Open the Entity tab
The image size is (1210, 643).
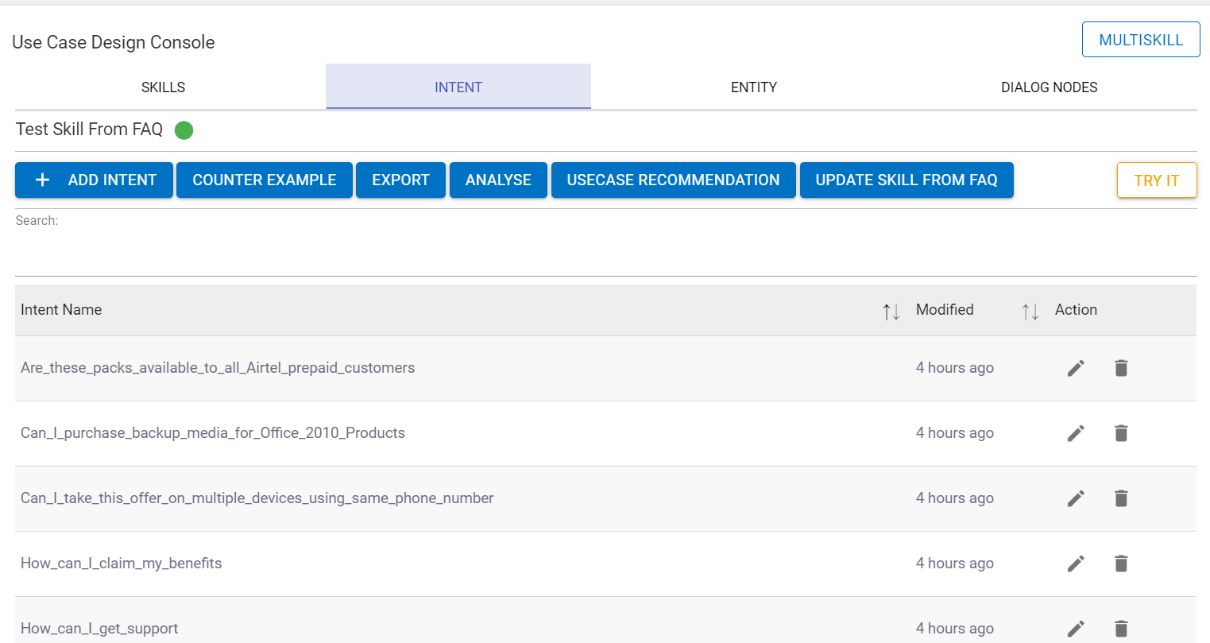pyautogui.click(x=754, y=87)
